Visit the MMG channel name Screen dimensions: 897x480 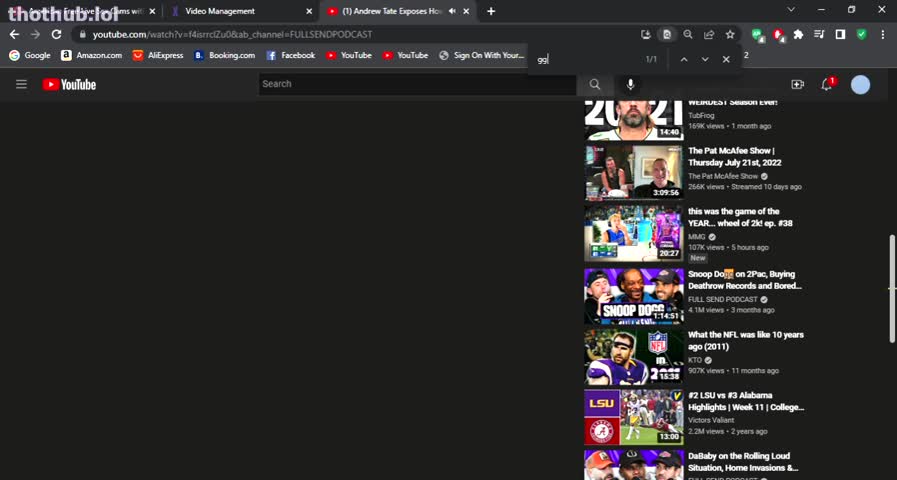pos(697,237)
